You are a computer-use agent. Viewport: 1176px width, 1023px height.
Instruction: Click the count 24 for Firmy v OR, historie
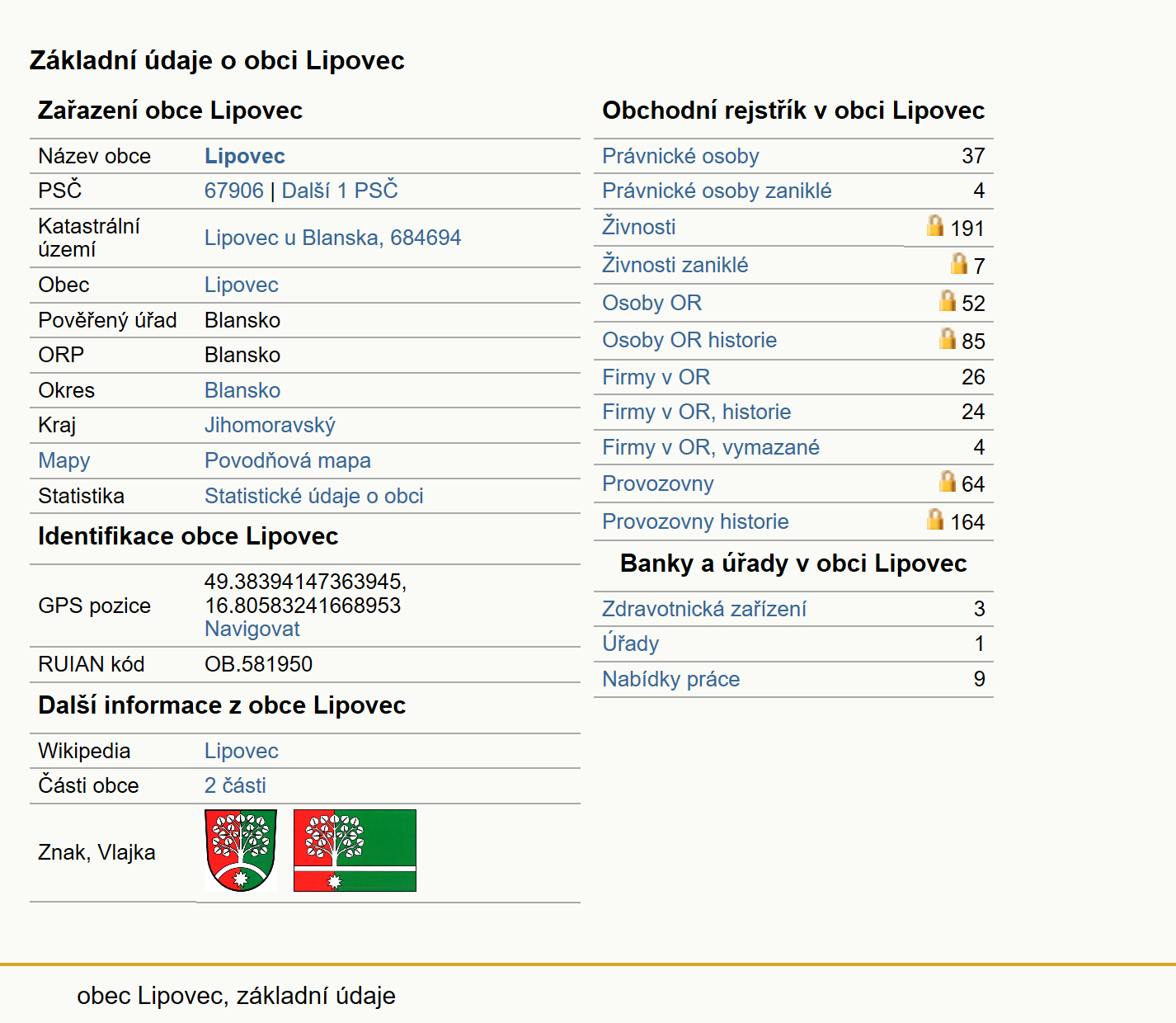[973, 412]
